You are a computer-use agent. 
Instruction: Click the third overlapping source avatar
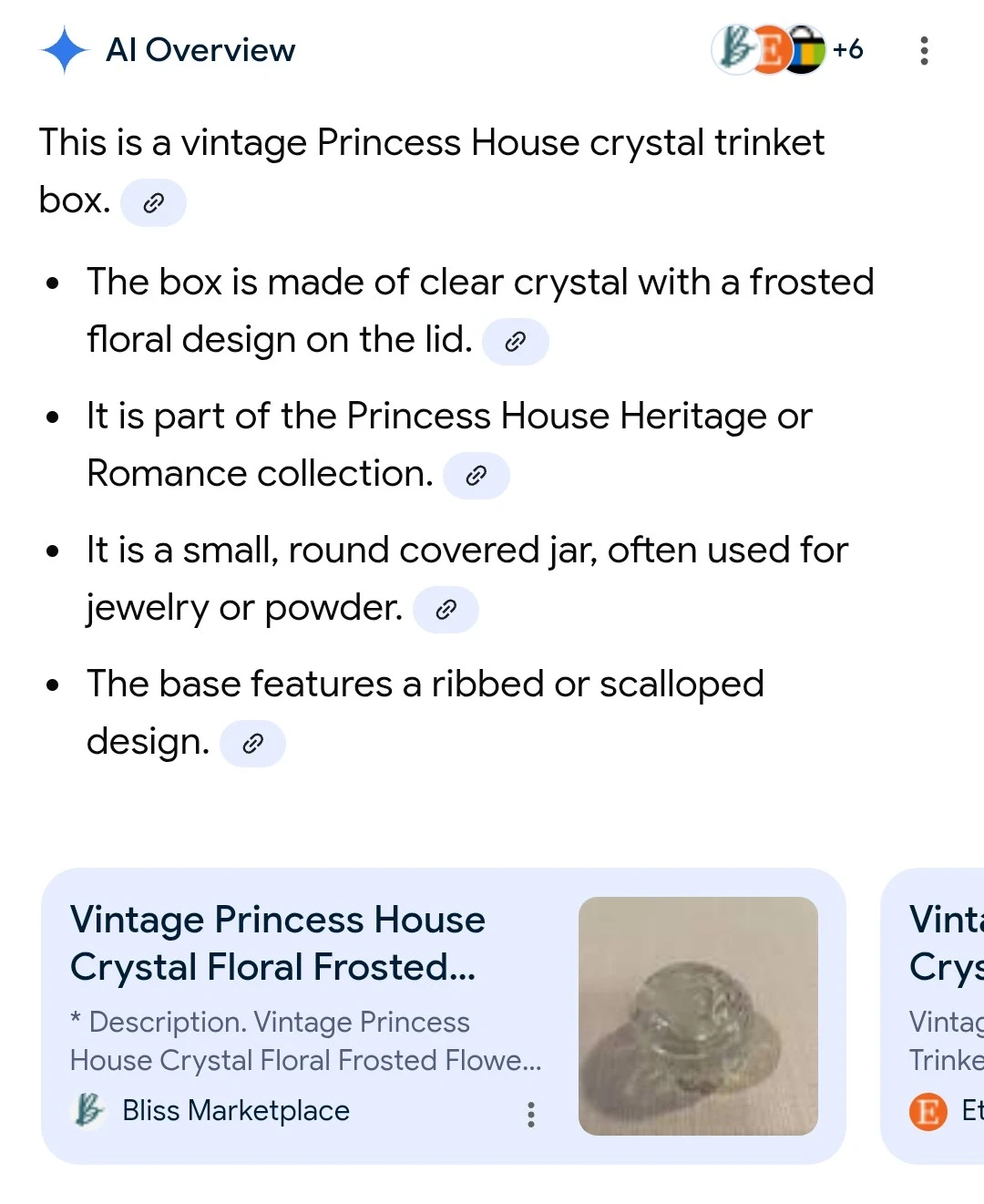coord(807,50)
